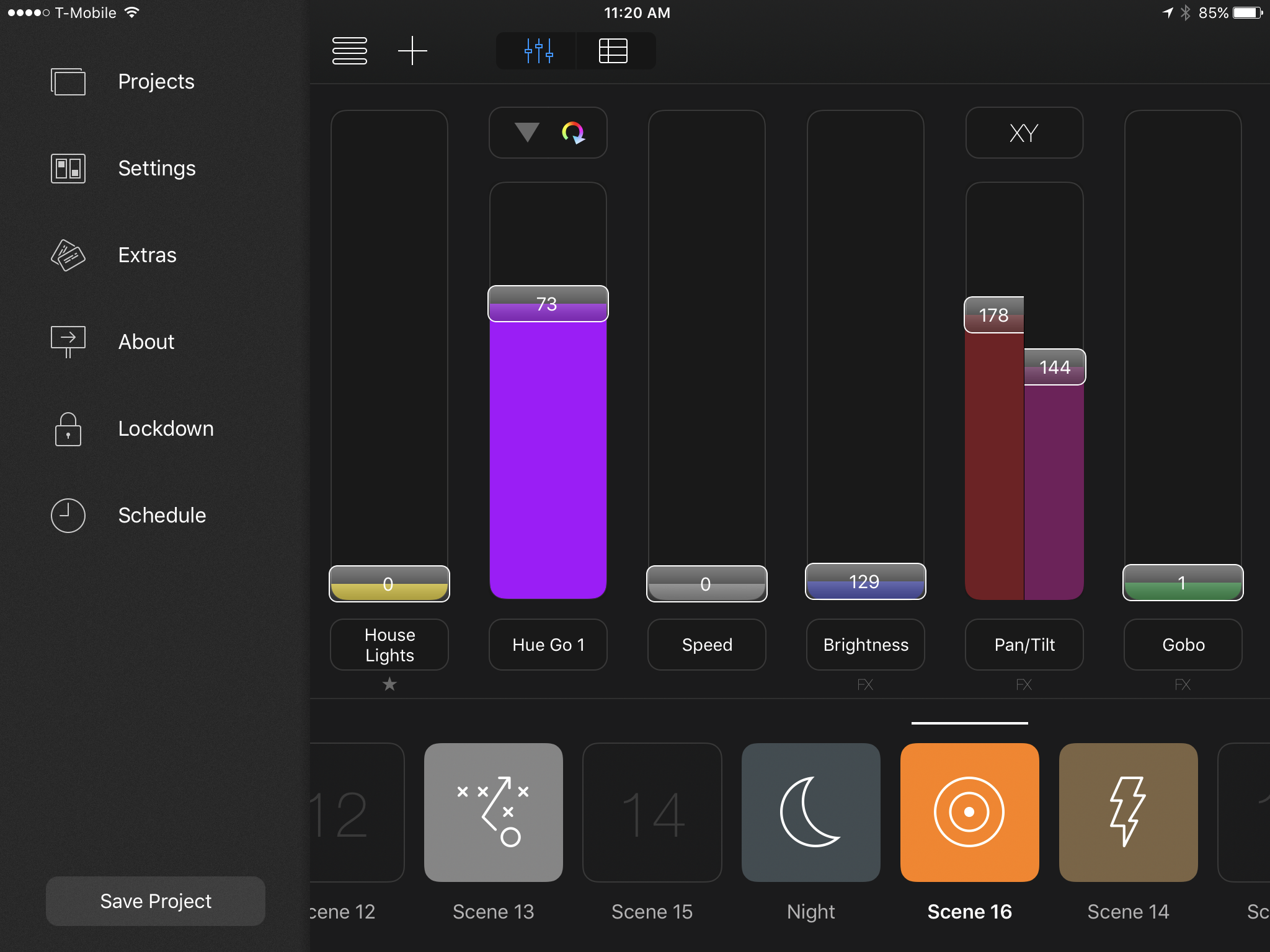1270x952 pixels.
Task: Open Lockdown menu item
Action: tap(166, 429)
